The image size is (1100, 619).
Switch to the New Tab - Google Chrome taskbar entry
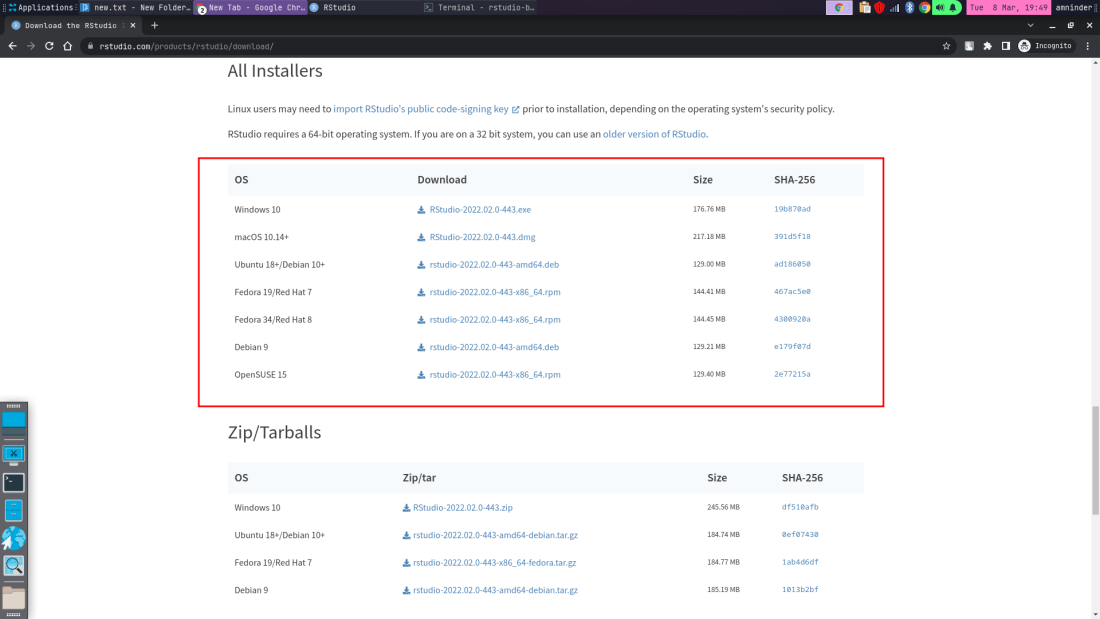point(250,8)
